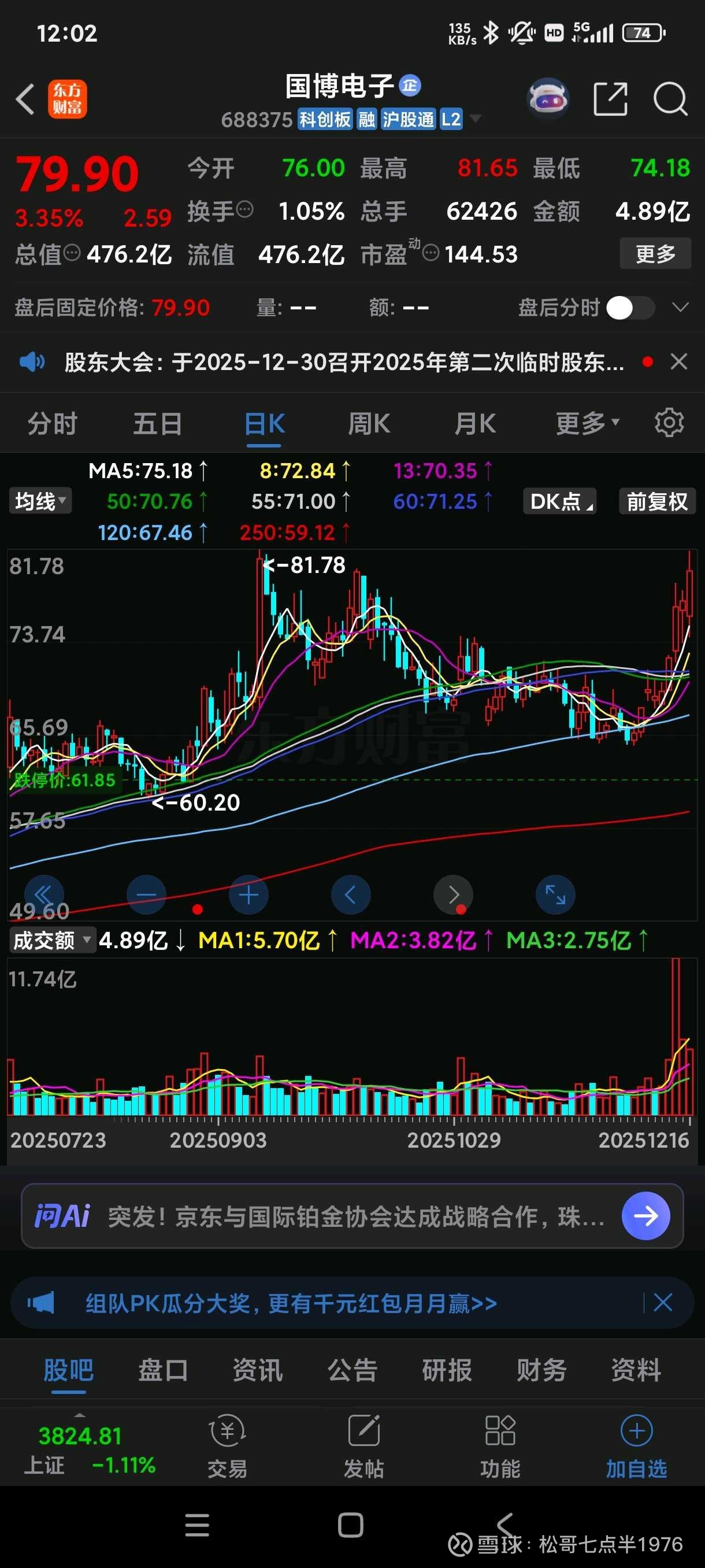Switch to 周K chart tab
This screenshot has width=705, height=1568.
coord(369,423)
